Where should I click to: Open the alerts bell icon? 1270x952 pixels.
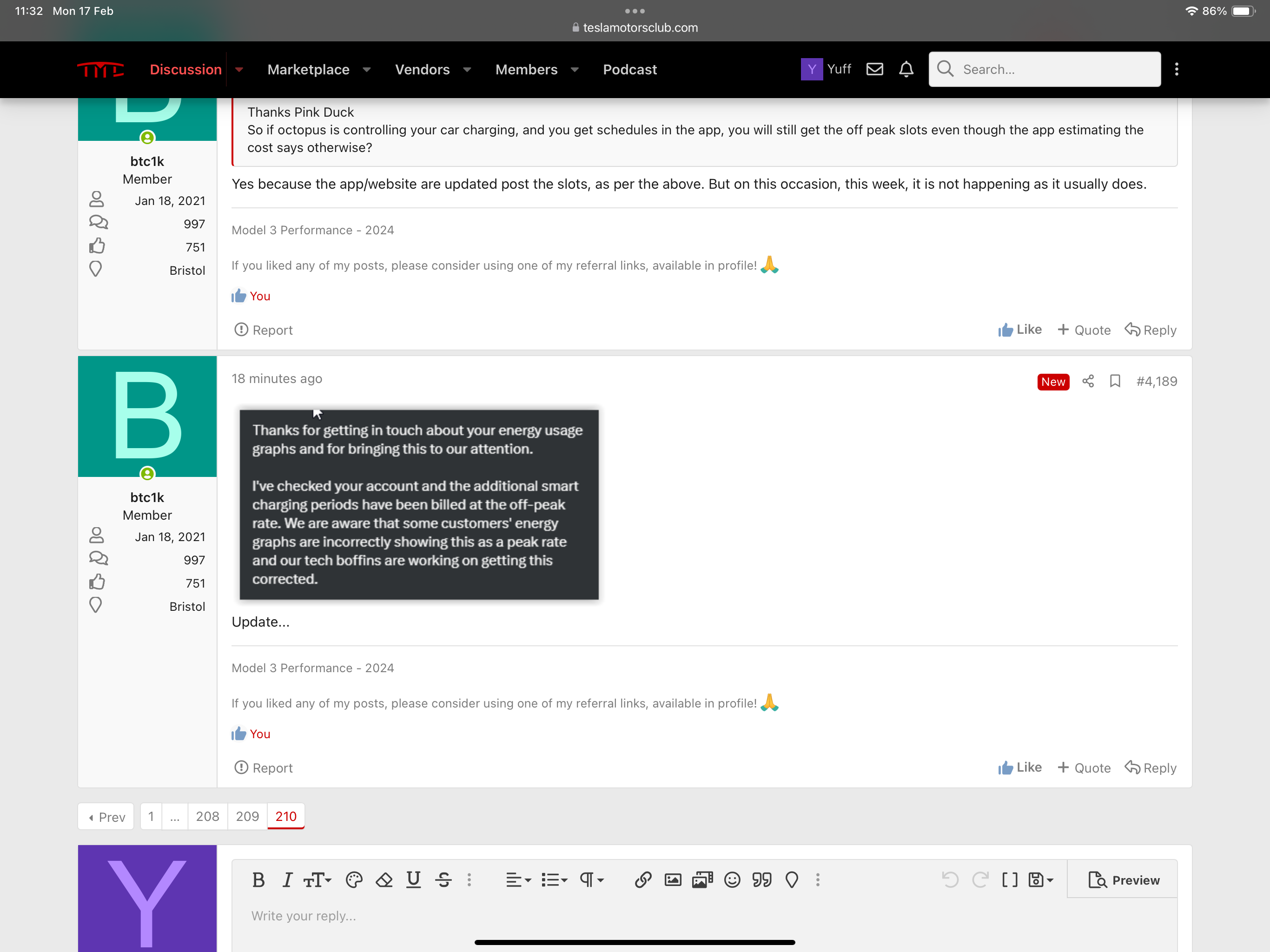pyautogui.click(x=906, y=69)
